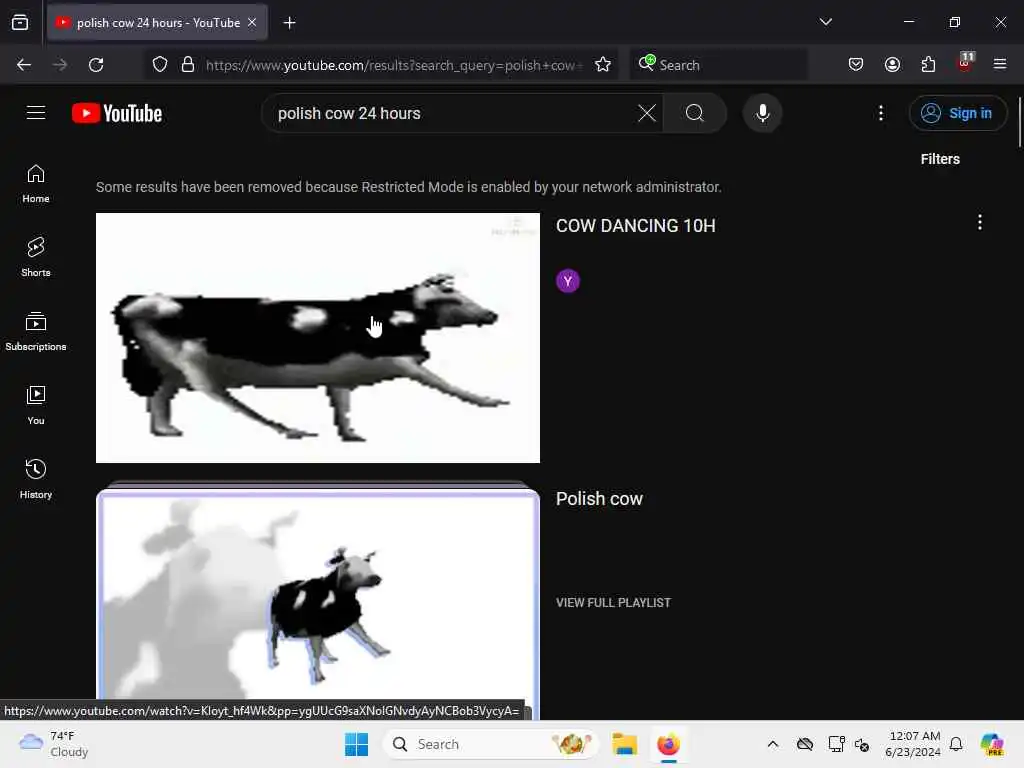Close the polish cow 24 hours tab

(x=252, y=22)
